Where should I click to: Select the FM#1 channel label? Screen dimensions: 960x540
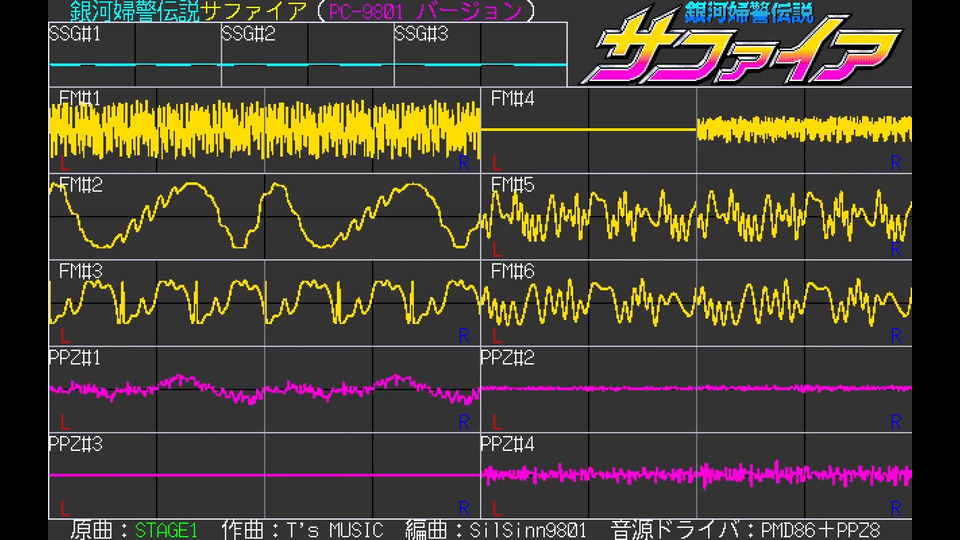point(80,99)
